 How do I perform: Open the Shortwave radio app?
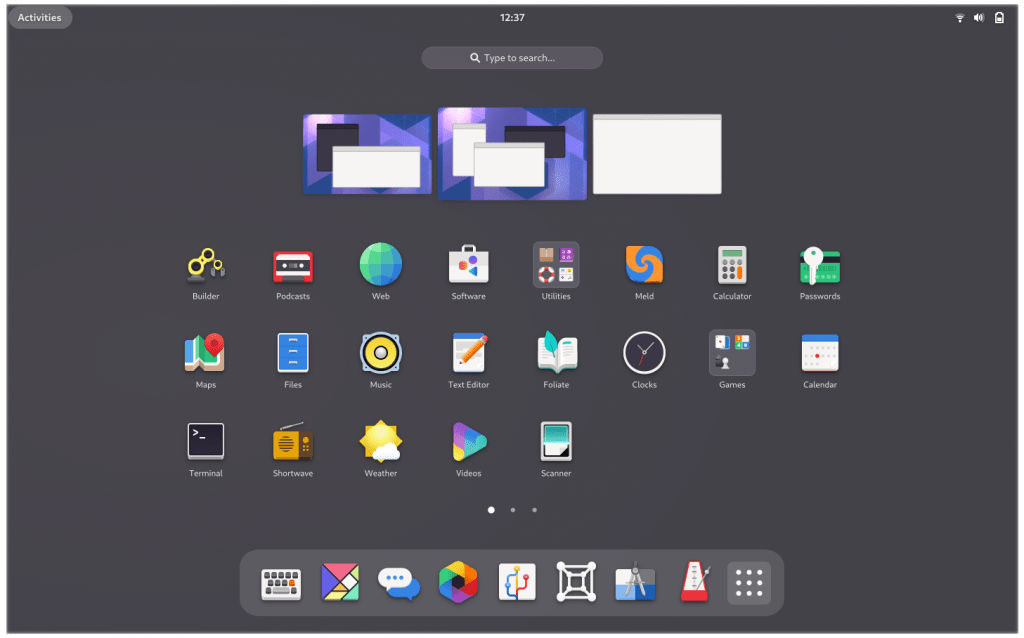click(293, 441)
